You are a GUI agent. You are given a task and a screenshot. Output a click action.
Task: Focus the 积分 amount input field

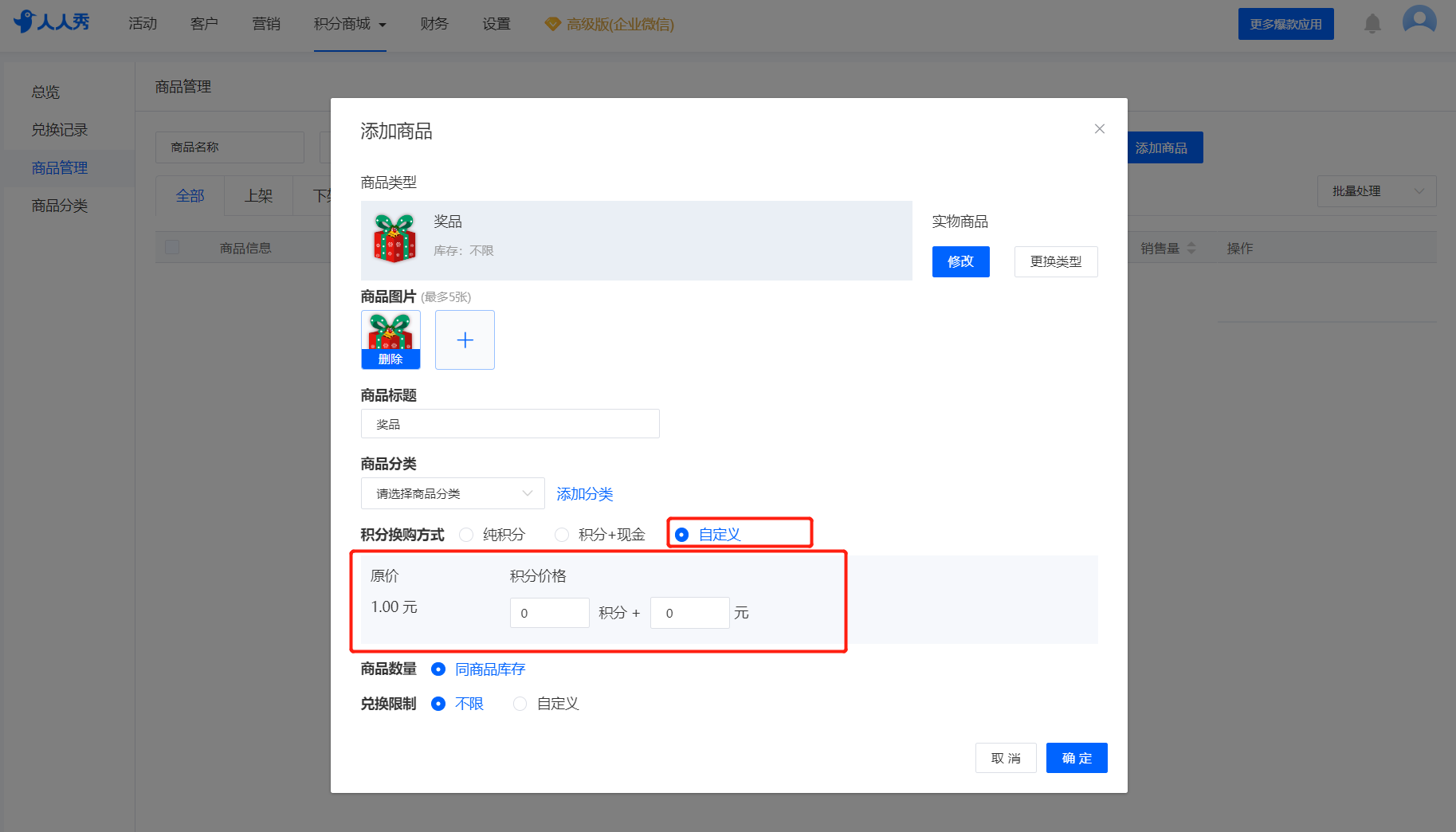[550, 613]
